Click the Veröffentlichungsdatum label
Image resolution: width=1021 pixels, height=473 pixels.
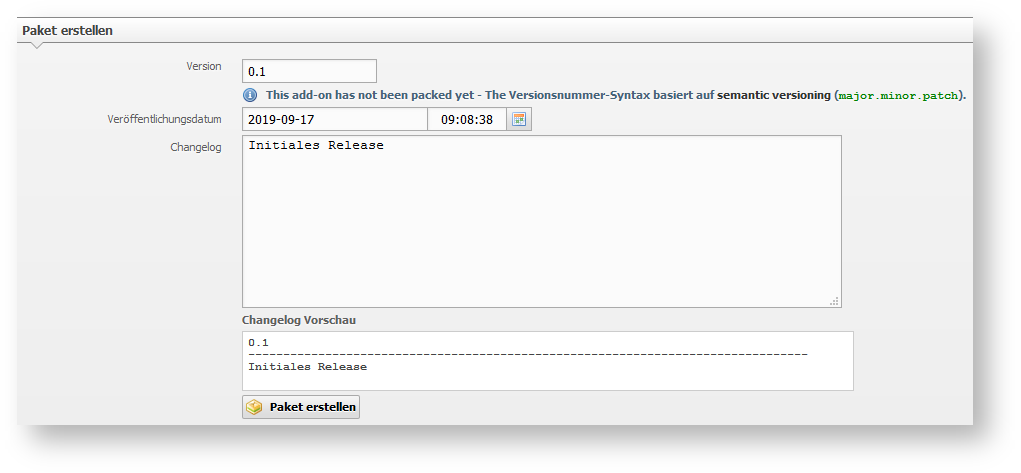pyautogui.click(x=165, y=119)
